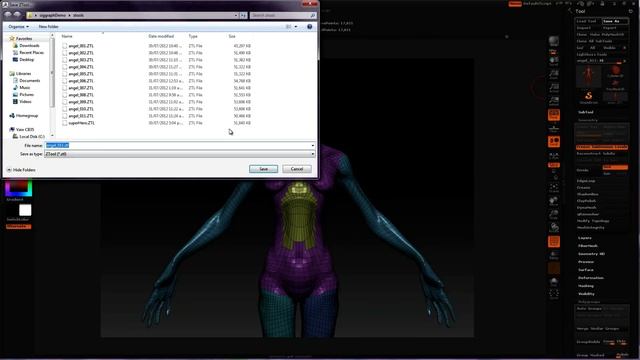Open Recent Places in navigation pane
The image size is (640, 360).
pos(31,52)
